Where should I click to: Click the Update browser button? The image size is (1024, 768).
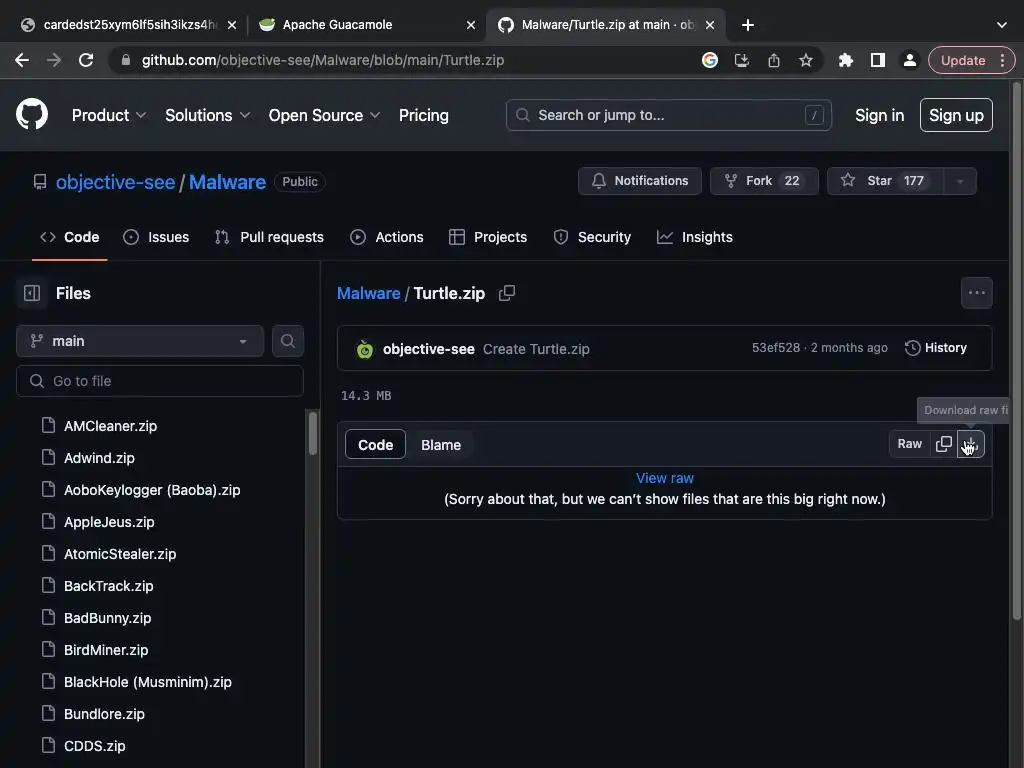pyautogui.click(x=963, y=60)
